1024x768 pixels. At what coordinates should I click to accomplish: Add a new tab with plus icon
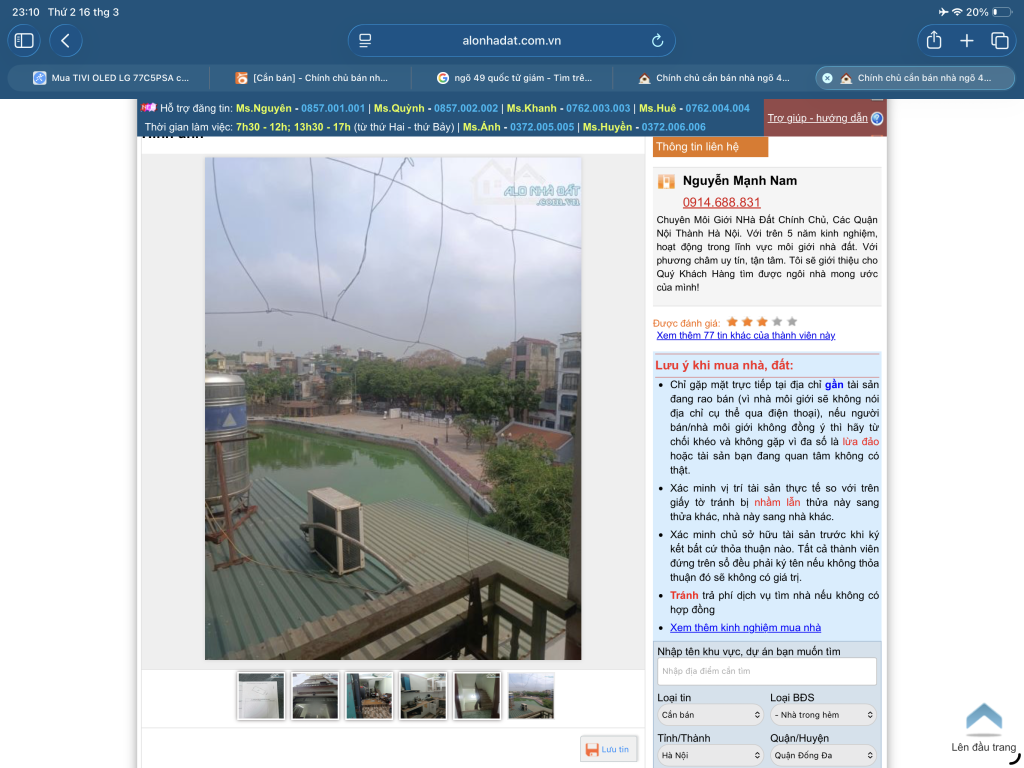pyautogui.click(x=967, y=40)
